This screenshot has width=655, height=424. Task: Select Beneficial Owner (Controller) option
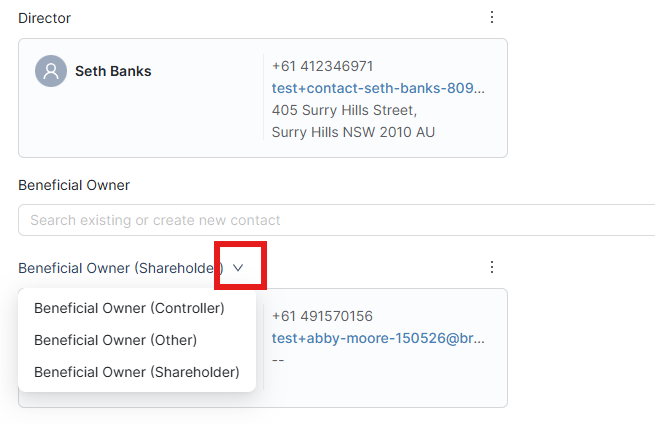(x=129, y=308)
